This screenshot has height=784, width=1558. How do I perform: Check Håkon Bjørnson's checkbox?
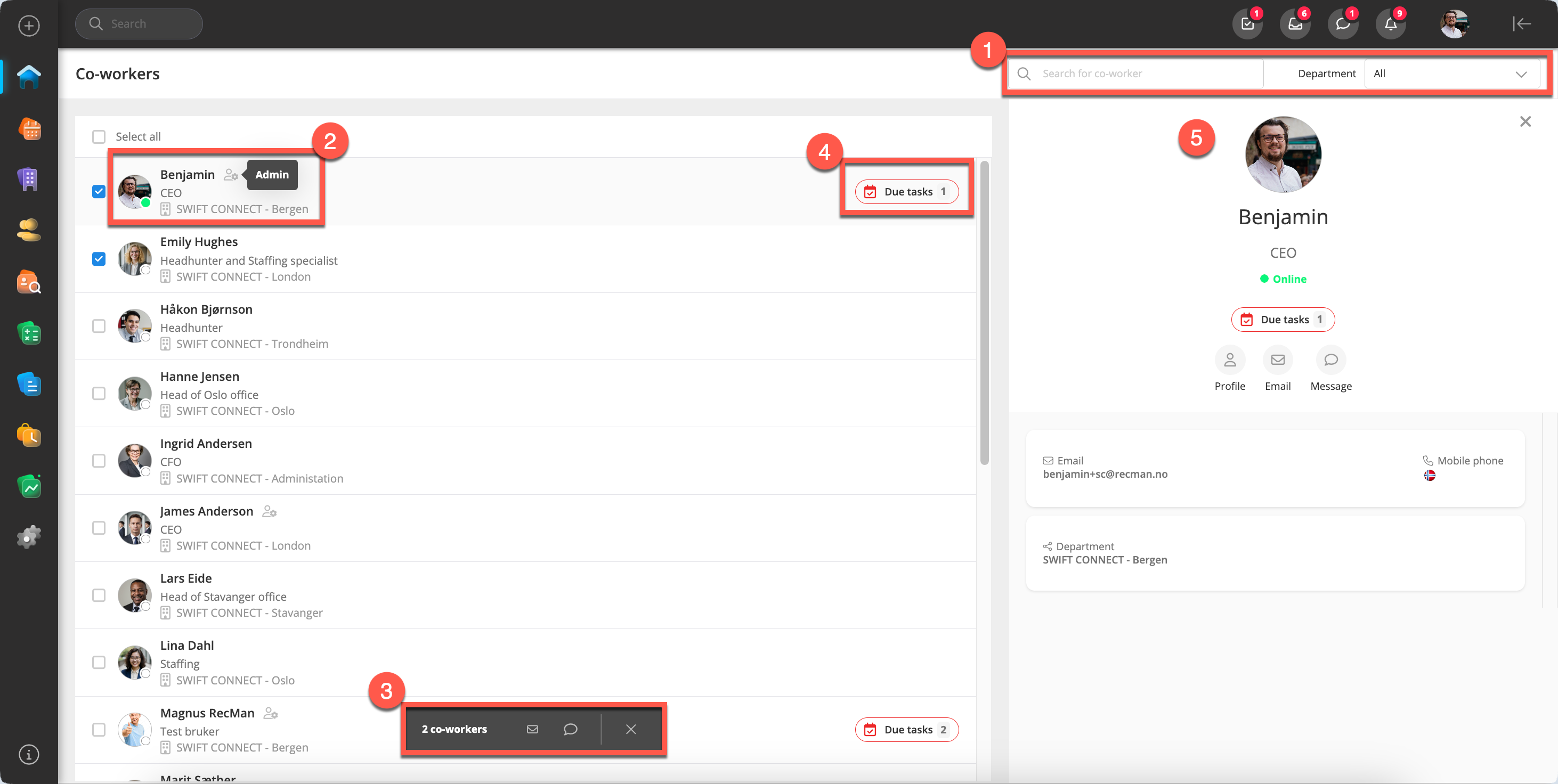pyautogui.click(x=99, y=326)
